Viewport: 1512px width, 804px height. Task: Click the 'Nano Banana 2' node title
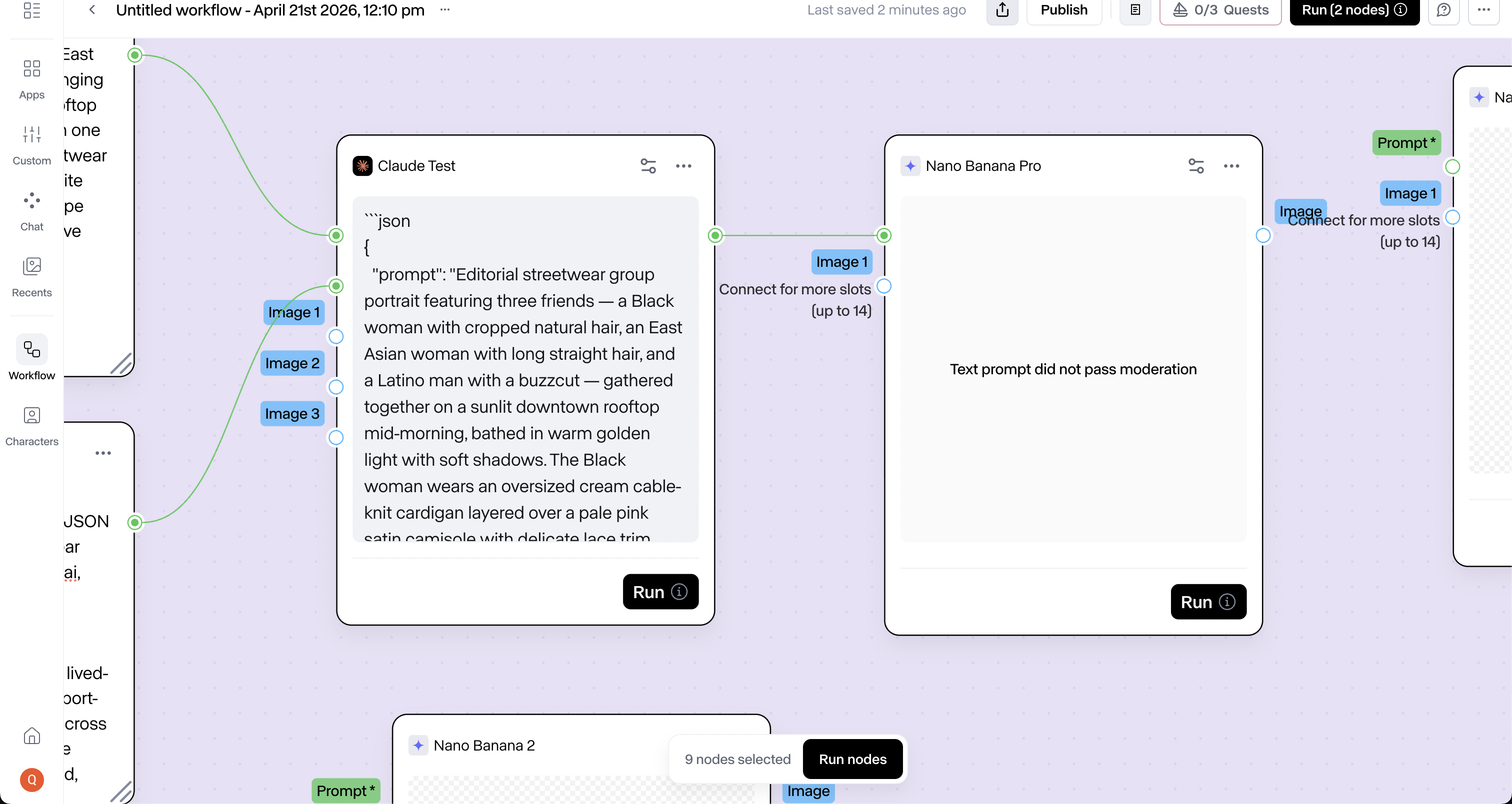(484, 746)
